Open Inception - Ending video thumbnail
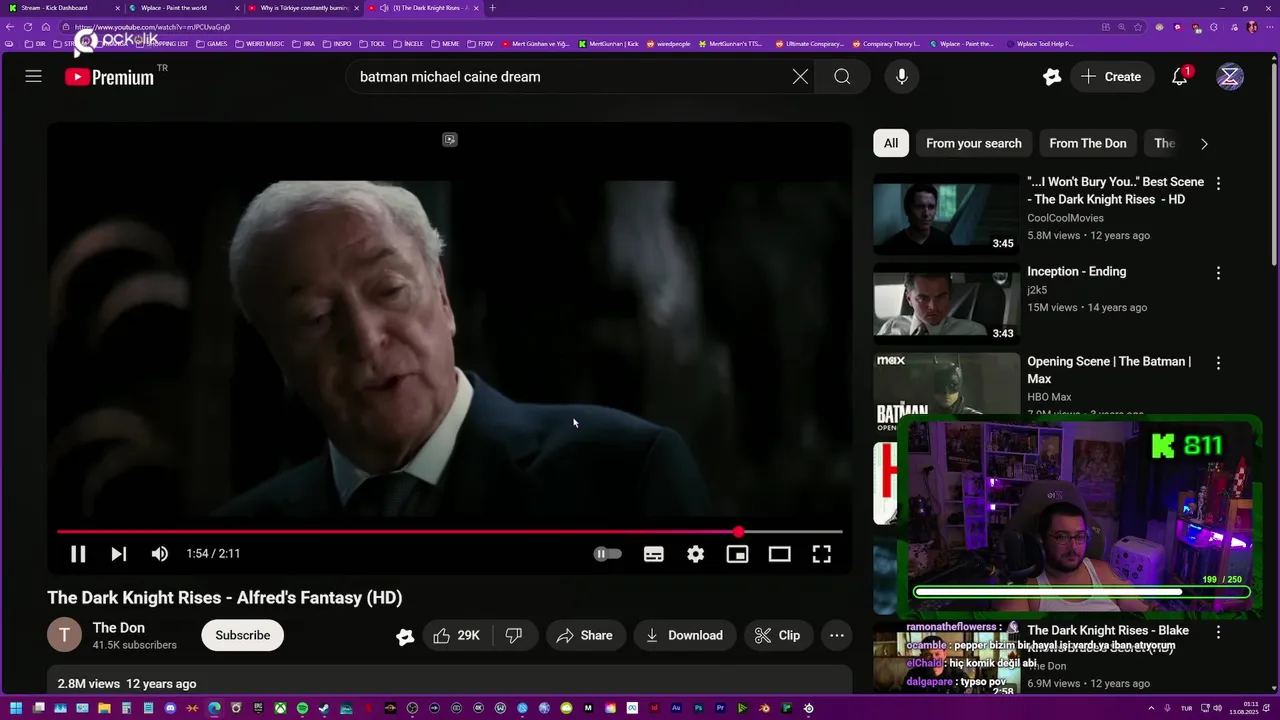This screenshot has width=1280, height=720. (x=946, y=304)
